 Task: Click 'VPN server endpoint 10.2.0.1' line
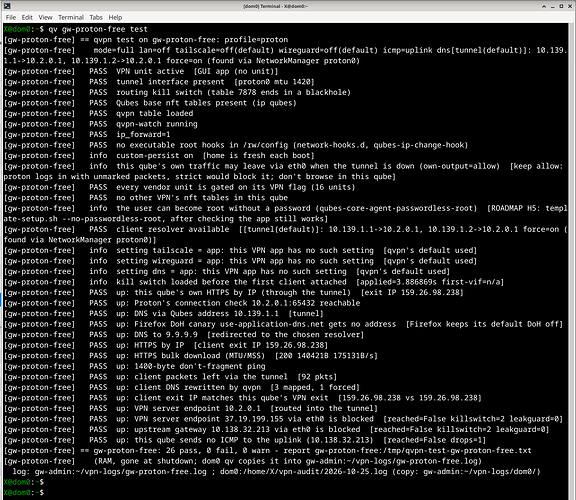click(191, 409)
